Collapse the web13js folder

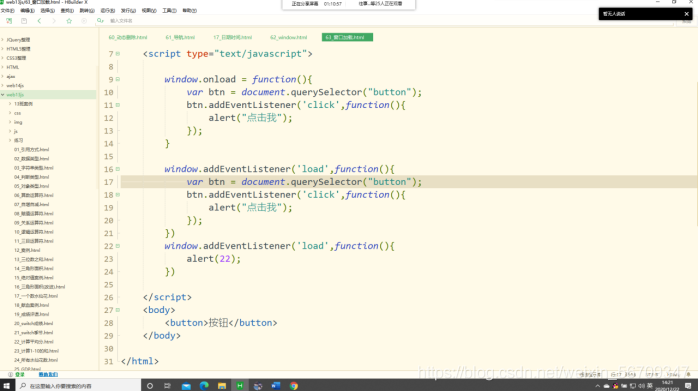tap(3, 95)
